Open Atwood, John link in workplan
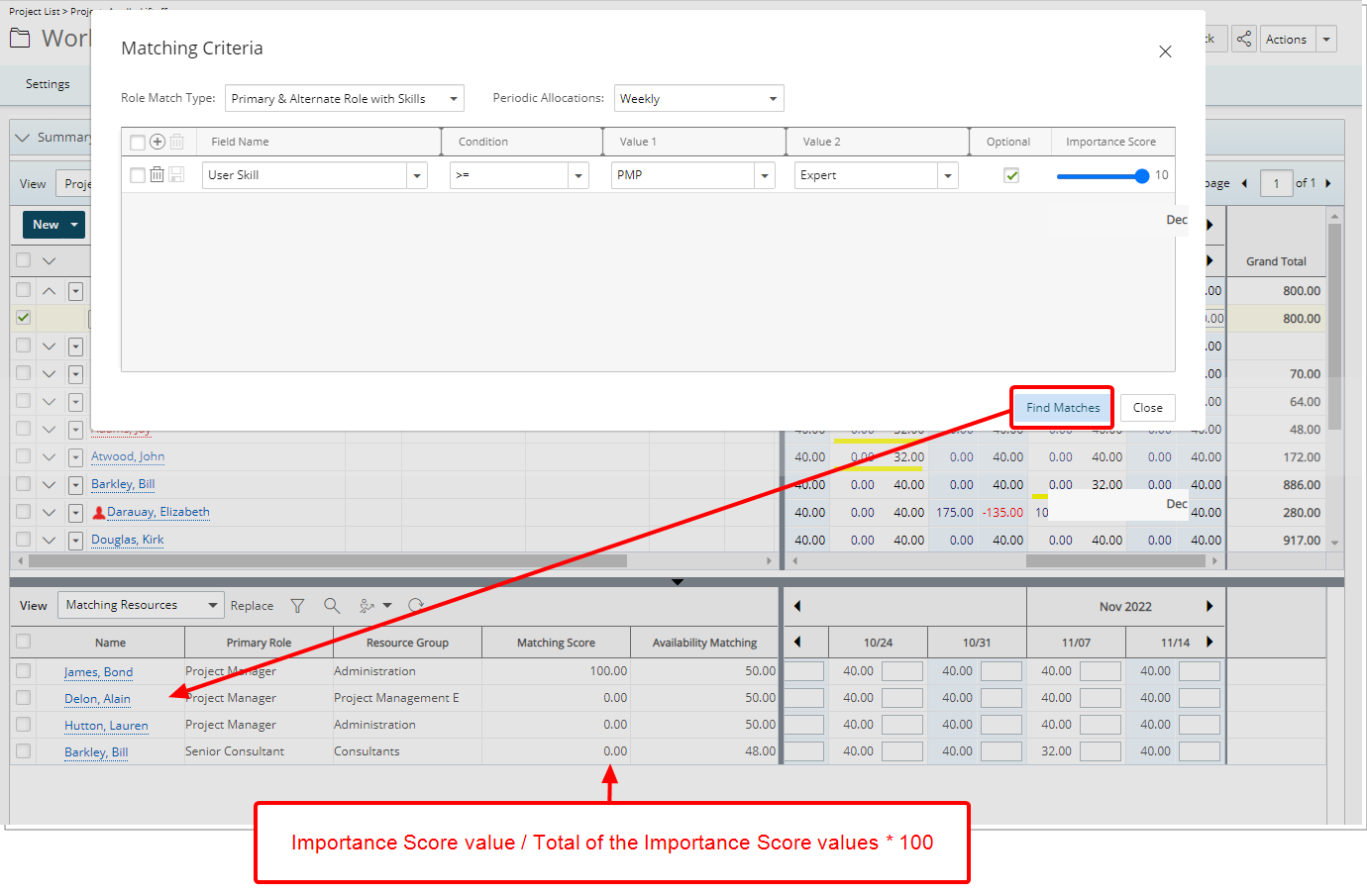Screen dimensions: 1367x896 128,456
